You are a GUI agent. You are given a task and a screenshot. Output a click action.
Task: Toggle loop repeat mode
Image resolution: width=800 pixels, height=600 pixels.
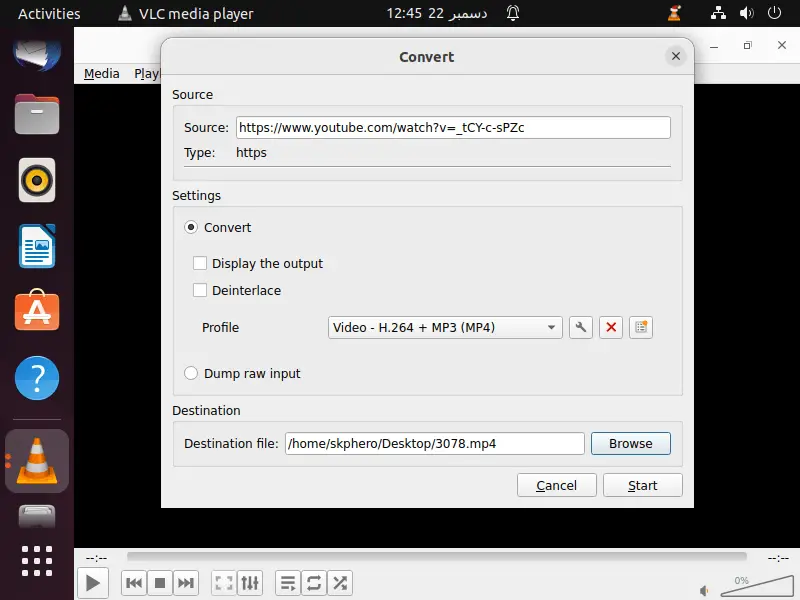314,583
